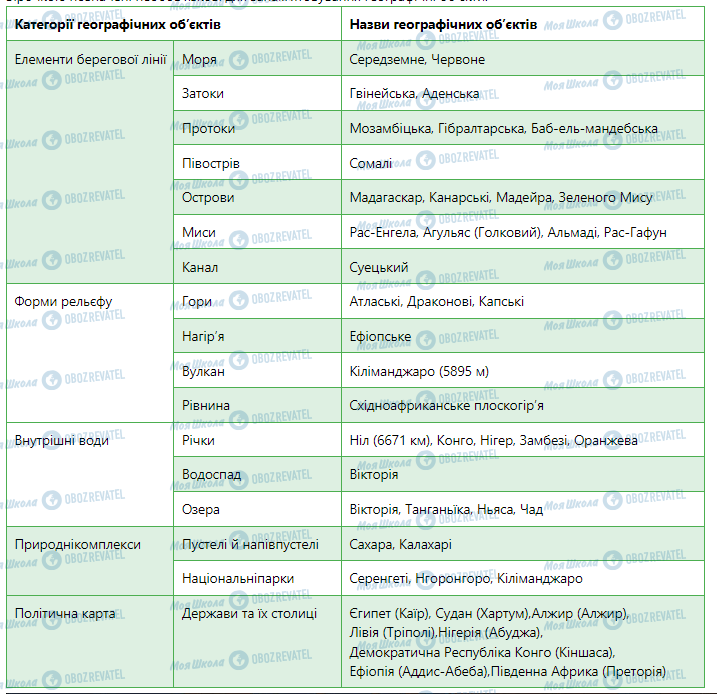Select the 'Елементи берегової лінії' category cell
The height and width of the screenshot is (694, 717).
(x=90, y=59)
